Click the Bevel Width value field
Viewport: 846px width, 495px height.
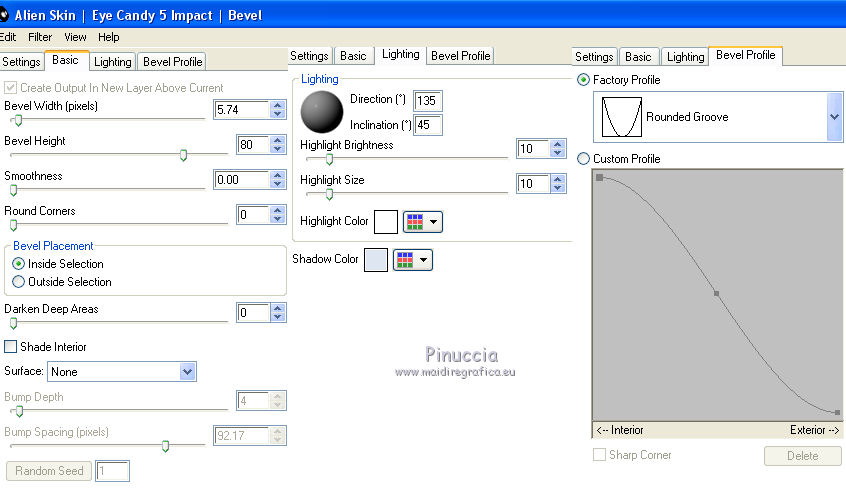pyautogui.click(x=242, y=110)
